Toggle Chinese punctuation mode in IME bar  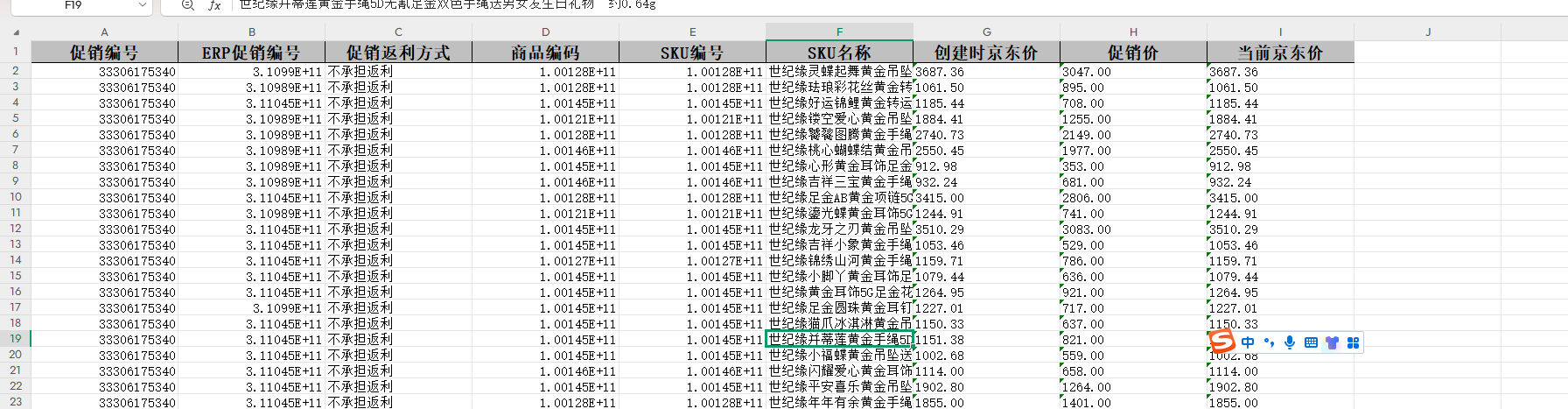(1269, 342)
